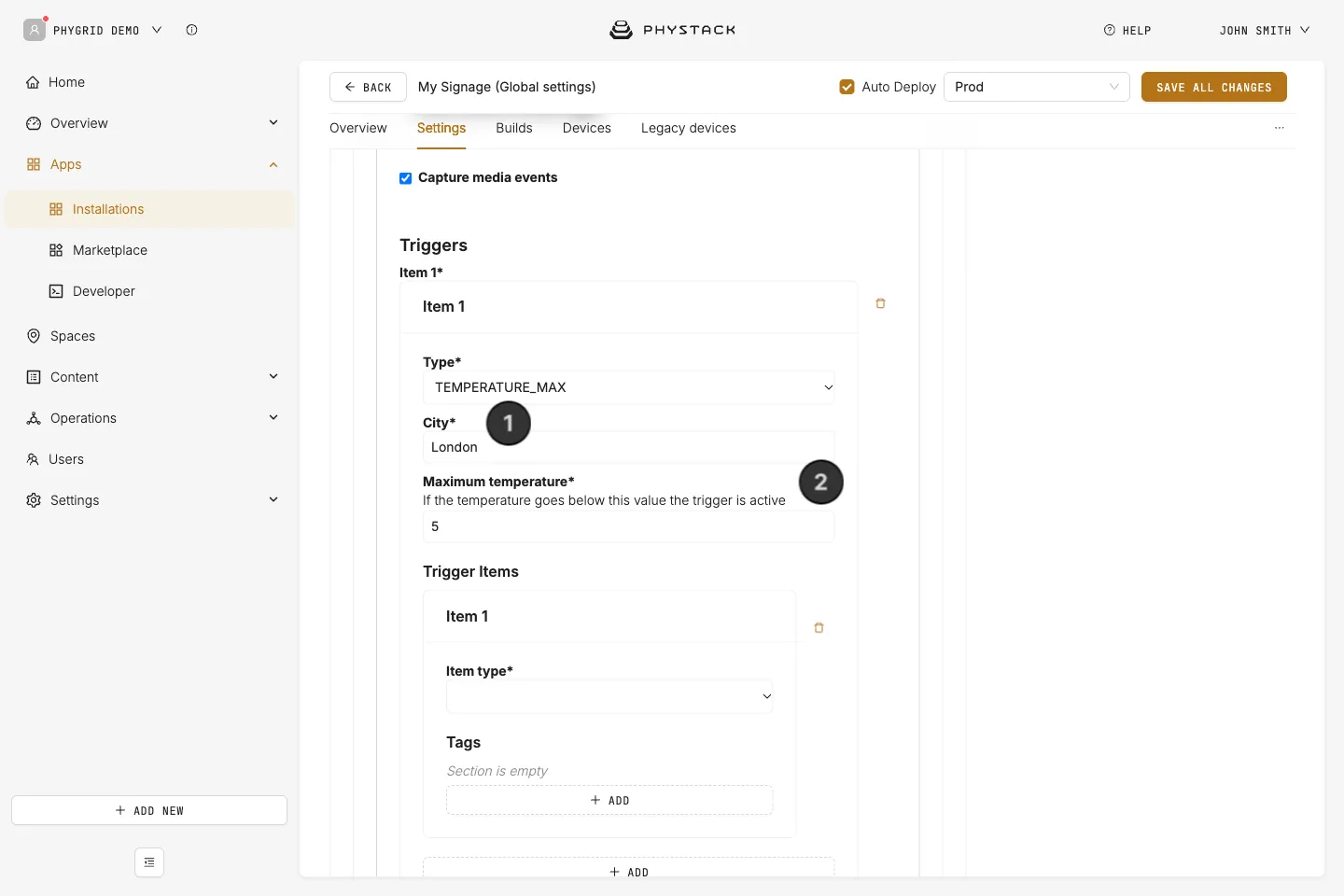Open the Legacy devices tab
The image size is (1344, 896).
coord(689,128)
